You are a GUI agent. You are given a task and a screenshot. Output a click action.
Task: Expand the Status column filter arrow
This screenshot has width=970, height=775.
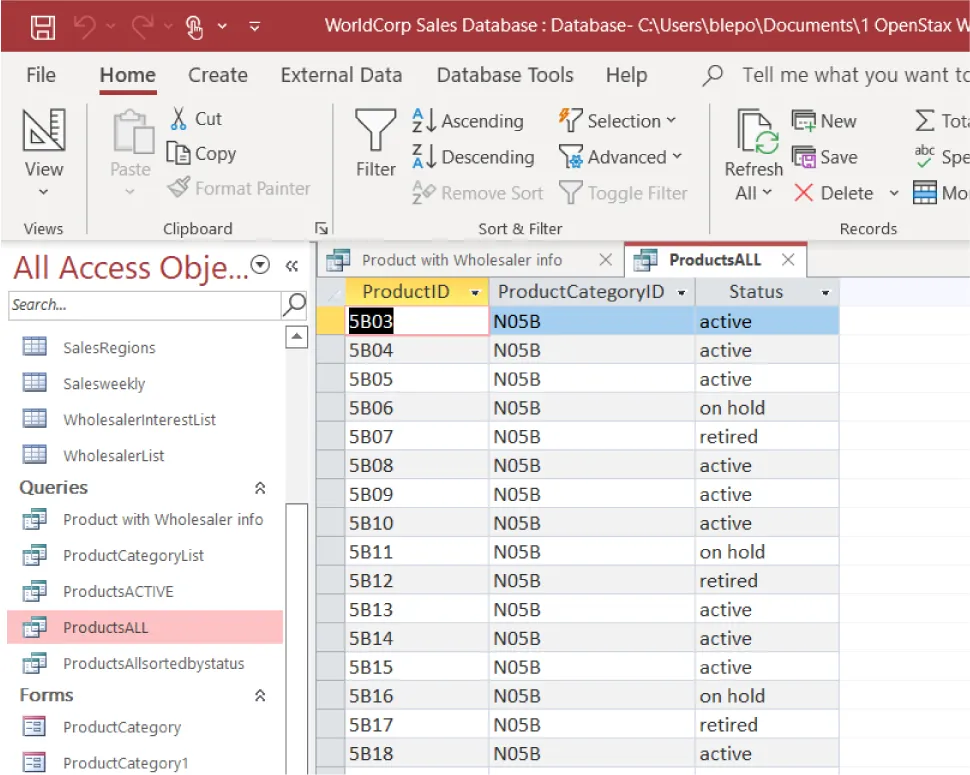(x=825, y=291)
